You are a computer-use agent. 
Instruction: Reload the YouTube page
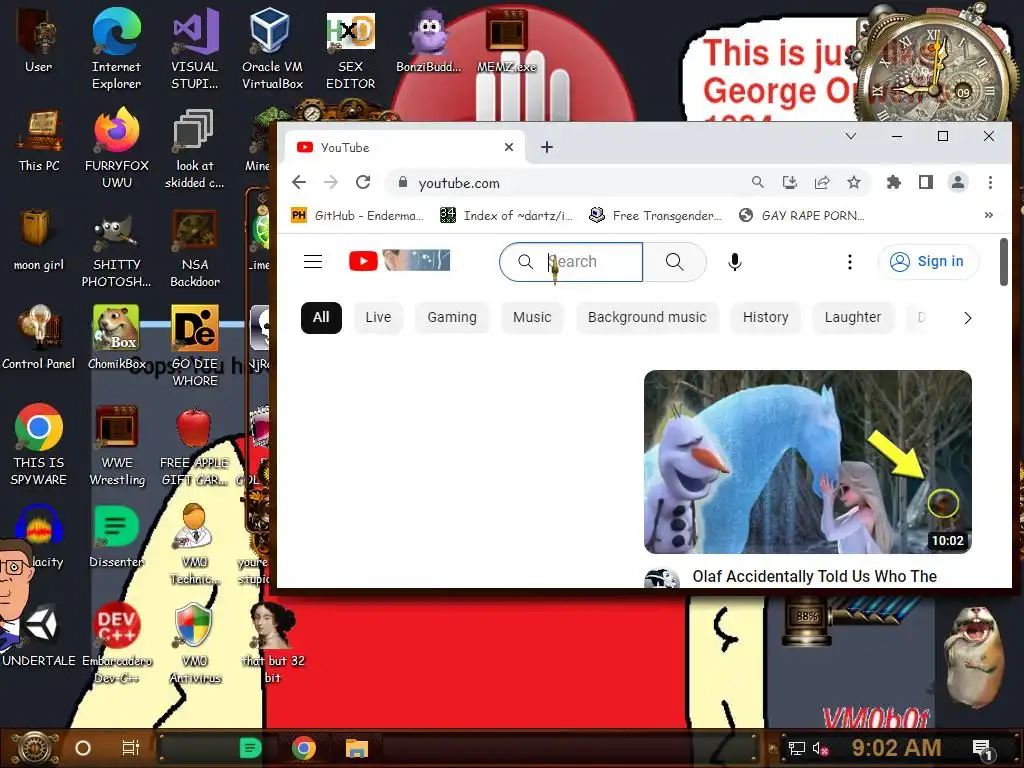point(363,182)
